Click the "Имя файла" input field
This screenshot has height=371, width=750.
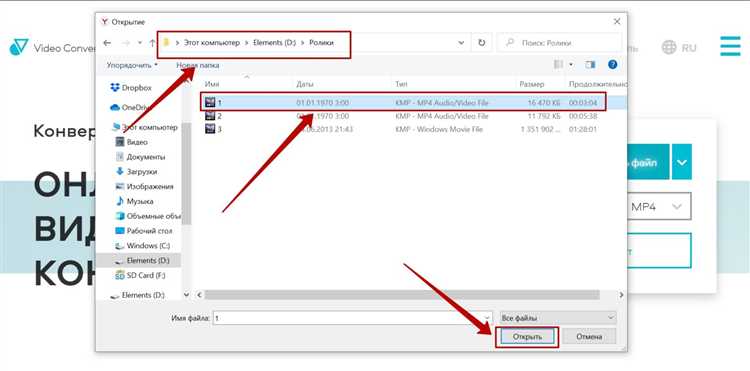click(x=353, y=318)
